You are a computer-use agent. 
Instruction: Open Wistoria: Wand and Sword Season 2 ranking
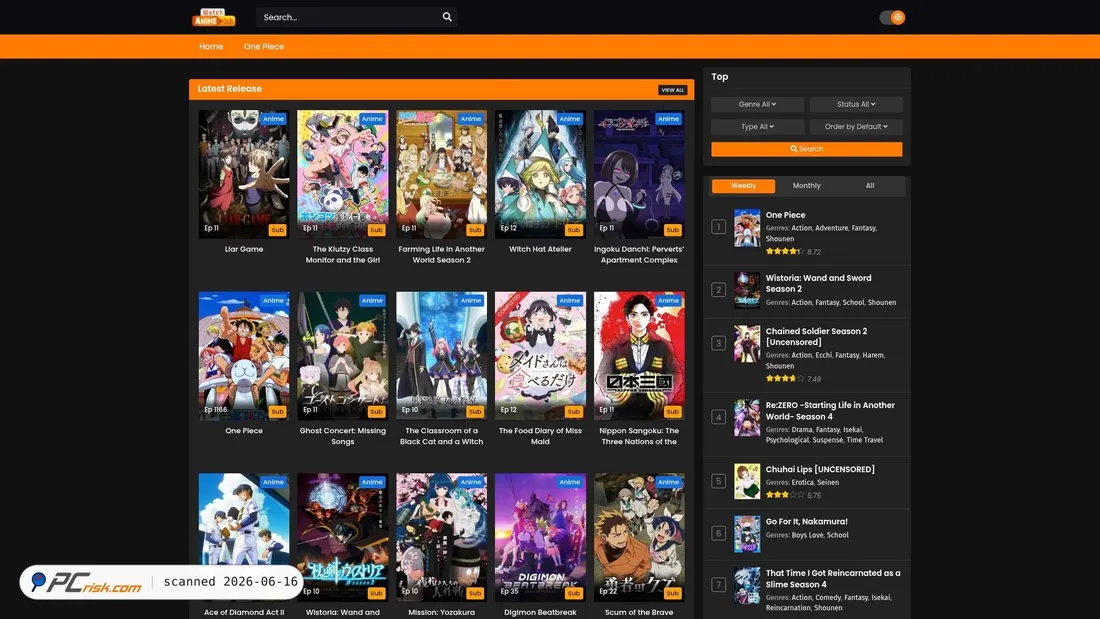click(818, 284)
